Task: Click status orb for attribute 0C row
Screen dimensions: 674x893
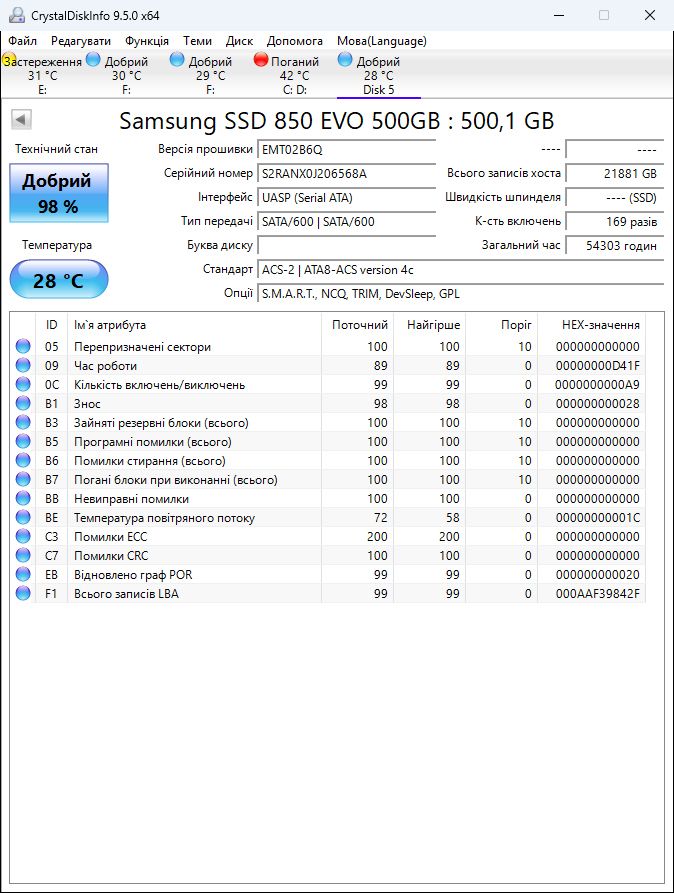Action: (x=23, y=384)
